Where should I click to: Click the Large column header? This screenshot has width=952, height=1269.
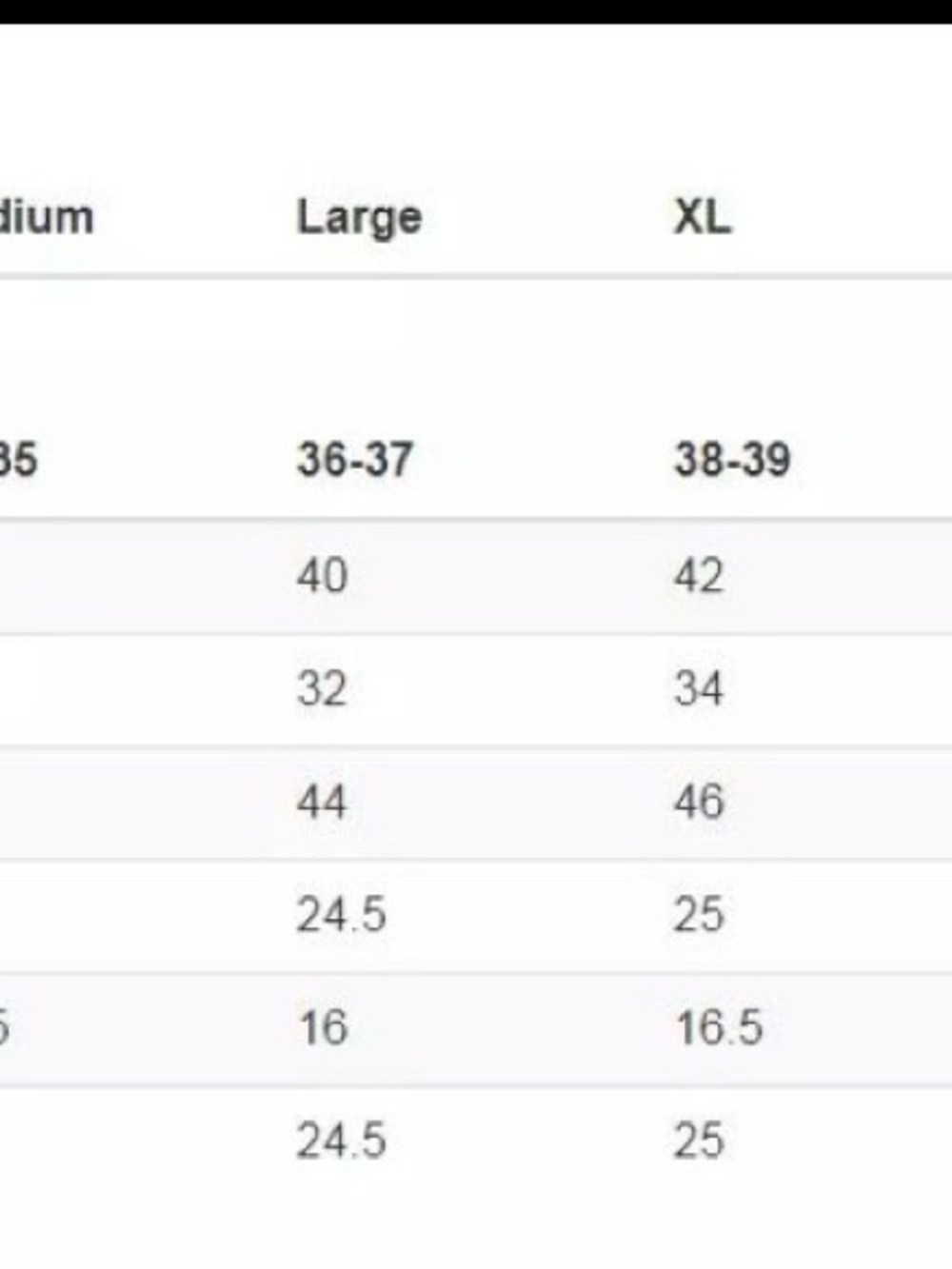[x=359, y=219]
